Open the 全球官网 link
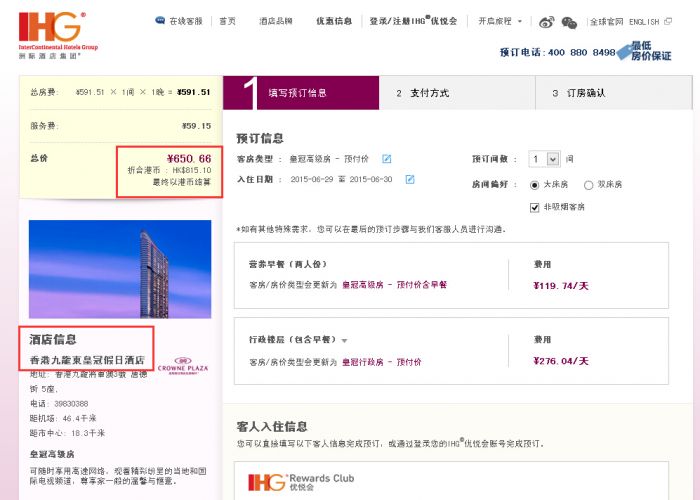 (x=606, y=21)
